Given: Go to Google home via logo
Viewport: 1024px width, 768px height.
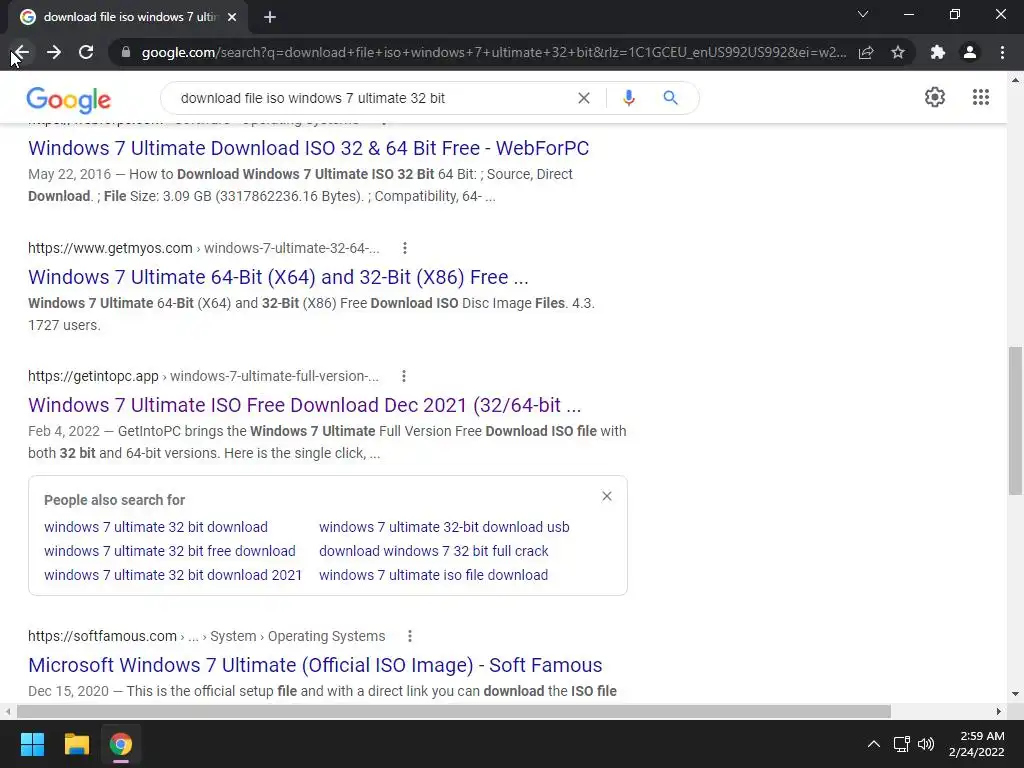Looking at the screenshot, I should [x=69, y=99].
